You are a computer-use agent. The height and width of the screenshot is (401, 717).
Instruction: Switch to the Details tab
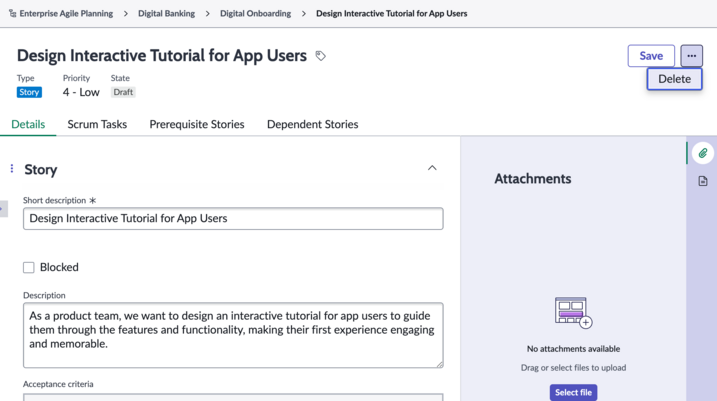28,124
